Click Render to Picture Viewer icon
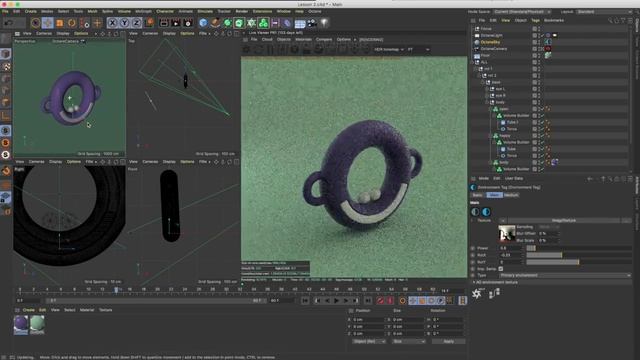 click(x=176, y=23)
